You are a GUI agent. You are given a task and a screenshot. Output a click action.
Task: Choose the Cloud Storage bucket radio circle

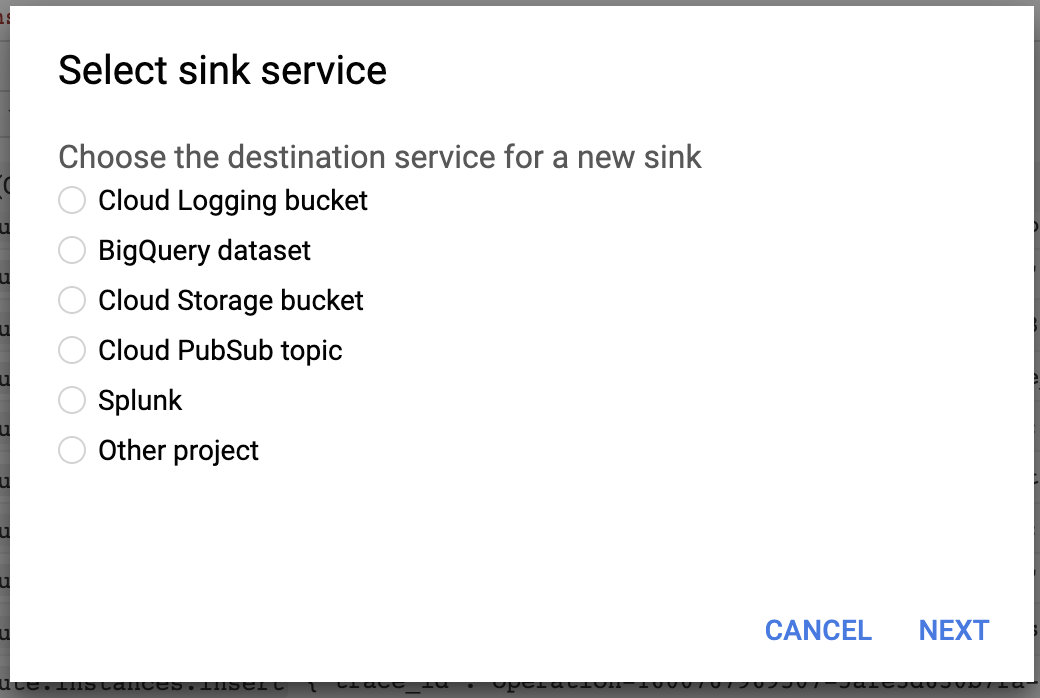(72, 300)
